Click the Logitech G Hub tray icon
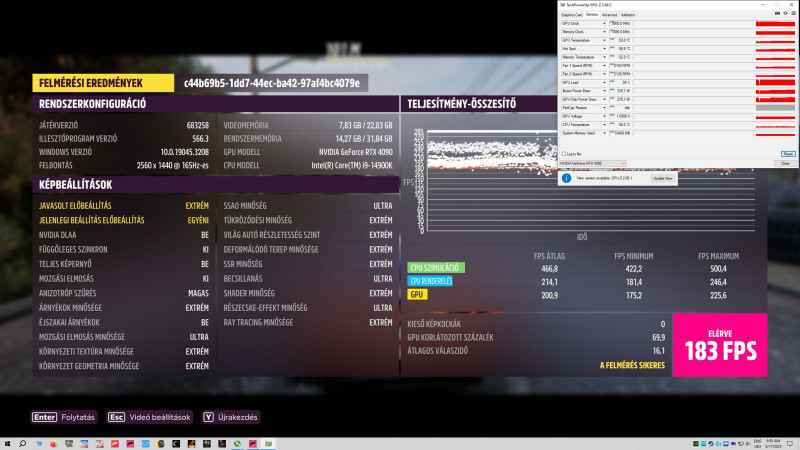800x450 pixels. 718,443
